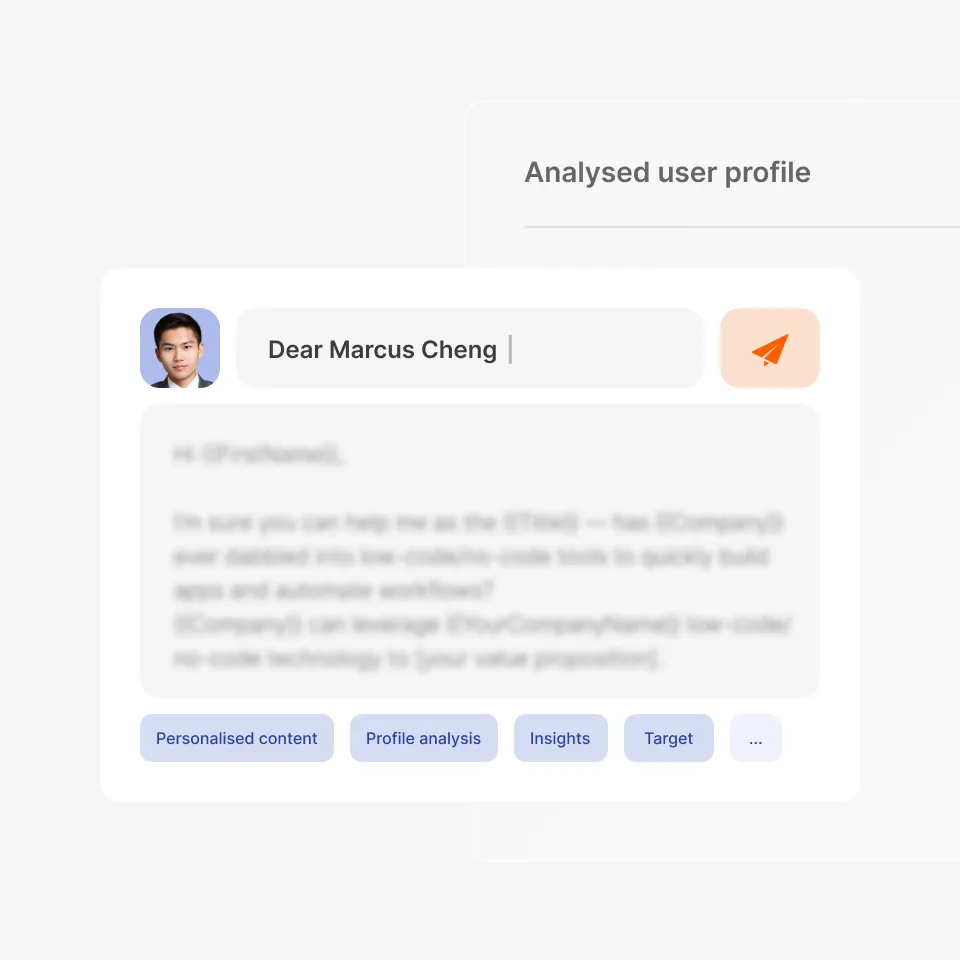This screenshot has height=960, width=960.
Task: Expand more tags with the "..." chip
Action: pyautogui.click(x=755, y=738)
